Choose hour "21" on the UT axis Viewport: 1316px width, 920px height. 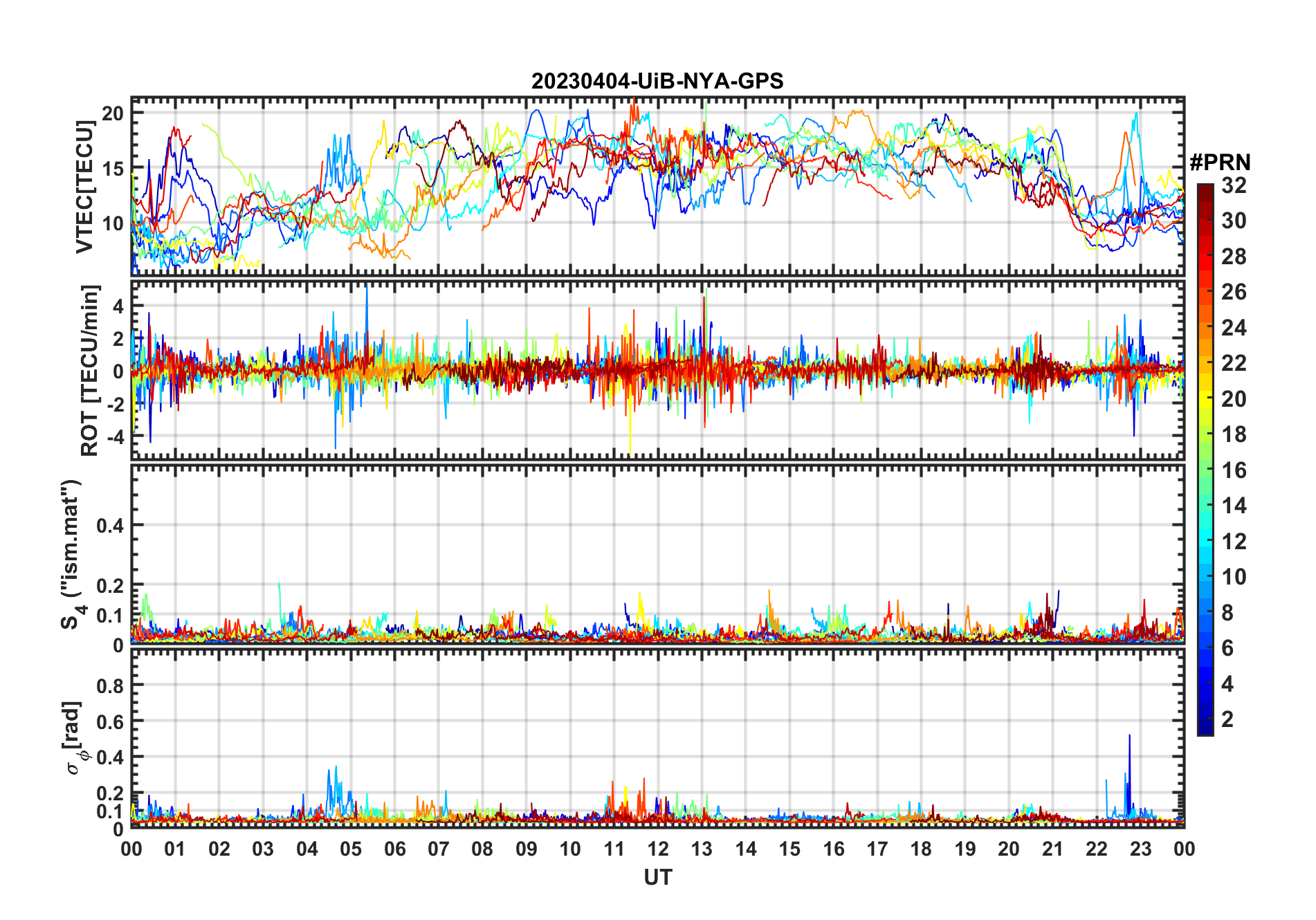(x=1052, y=849)
